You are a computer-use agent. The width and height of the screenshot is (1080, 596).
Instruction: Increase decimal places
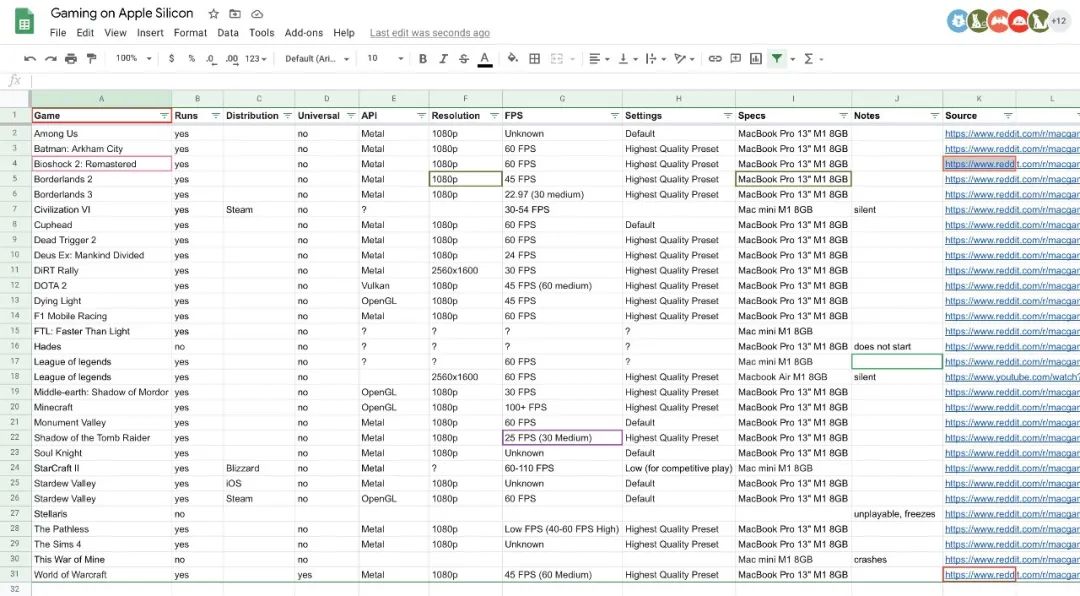pos(231,59)
